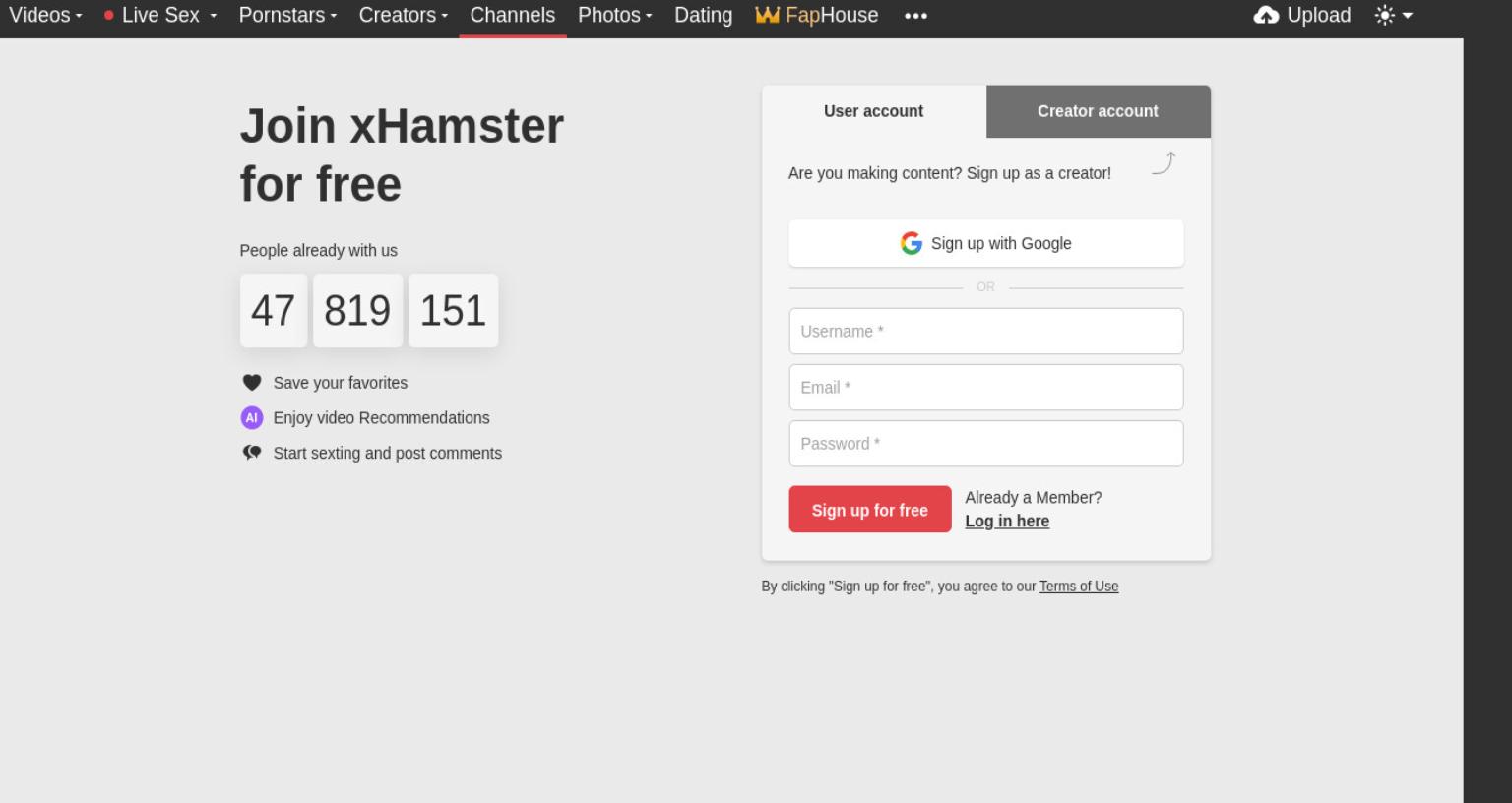Click 'Enjoy video Recommendations' text
The image size is (1512, 803).
coord(381,418)
